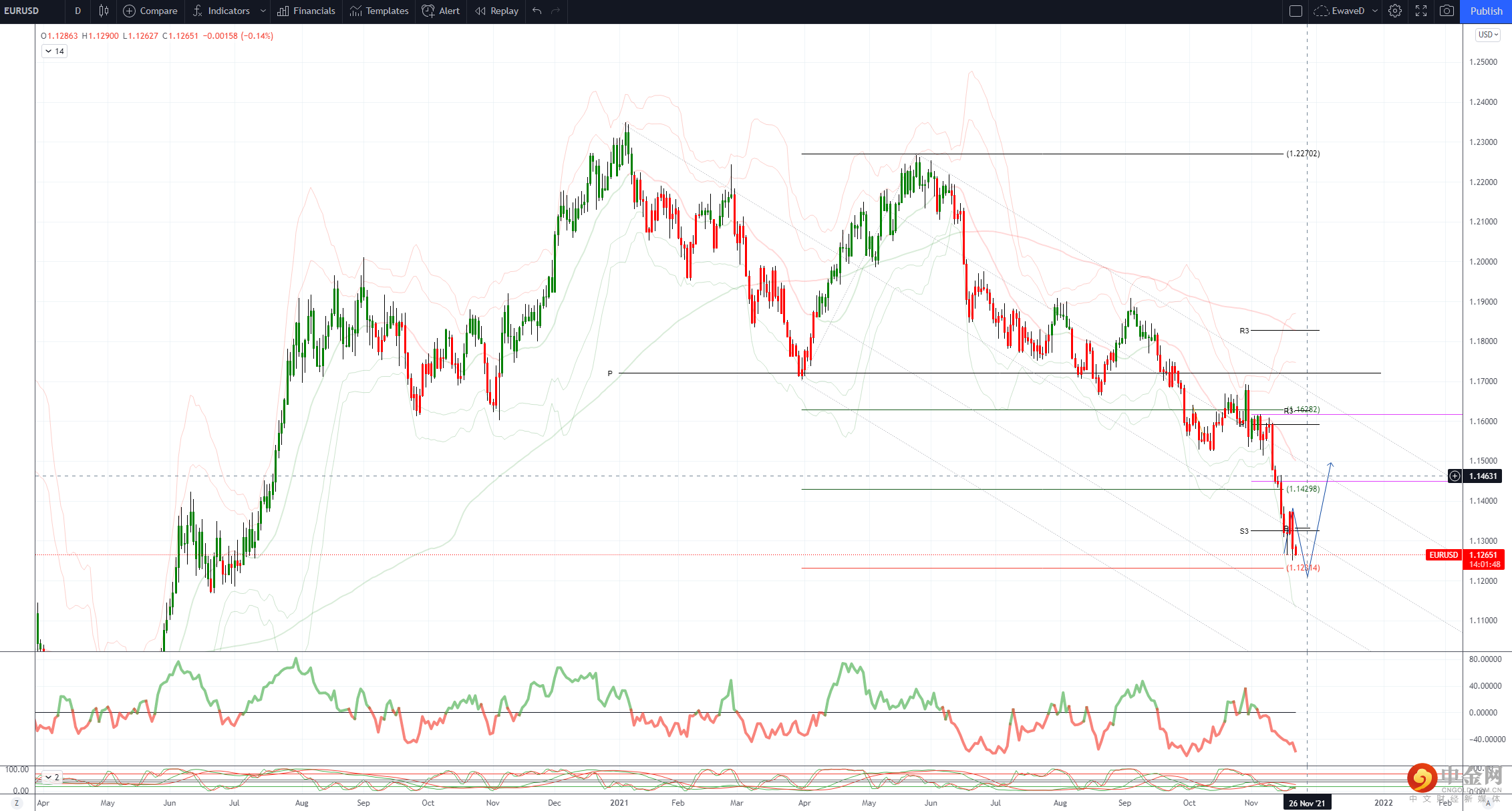Start bar Replay mode
The image size is (1512, 811).
click(496, 11)
